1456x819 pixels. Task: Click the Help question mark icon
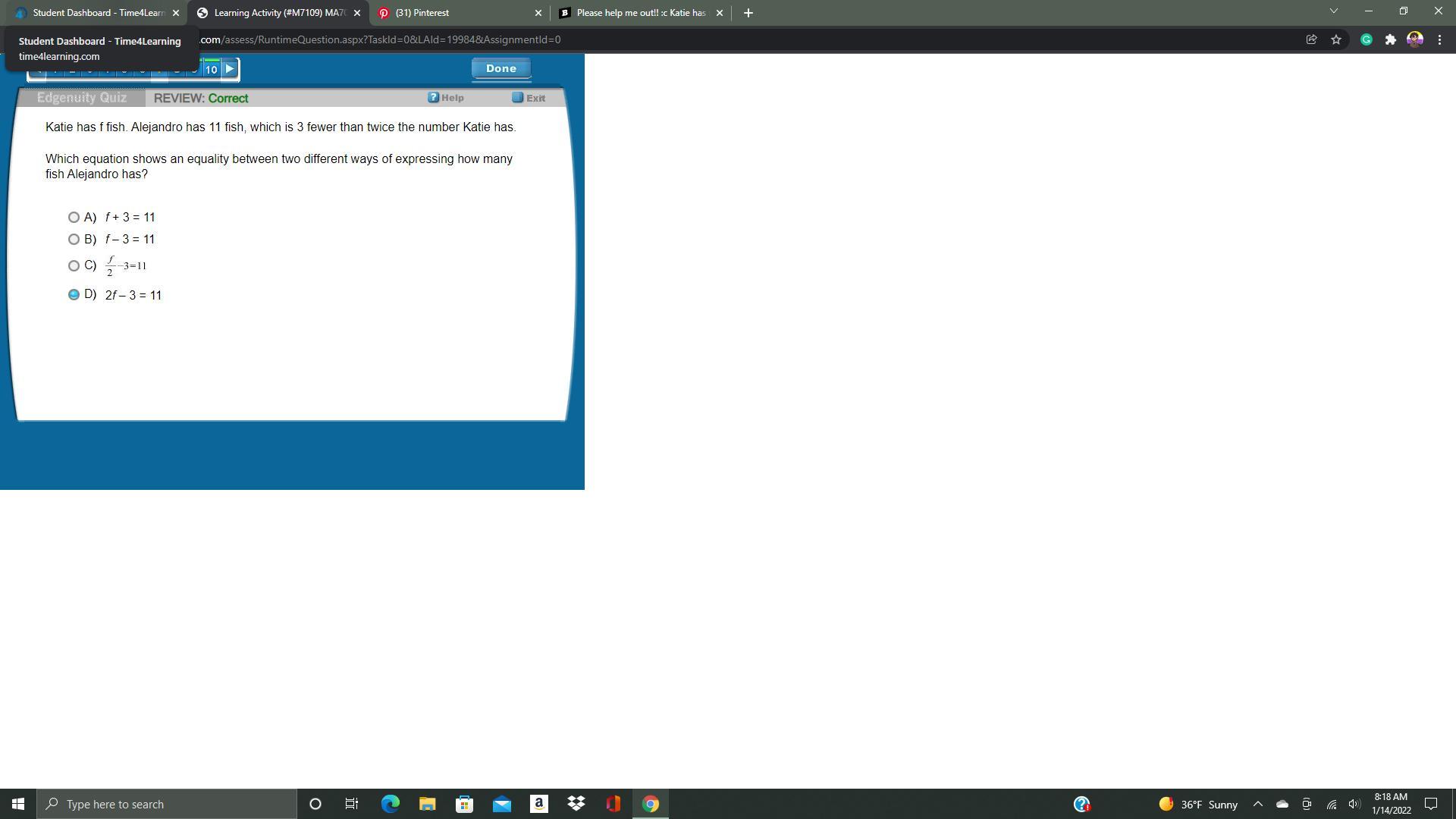433,98
